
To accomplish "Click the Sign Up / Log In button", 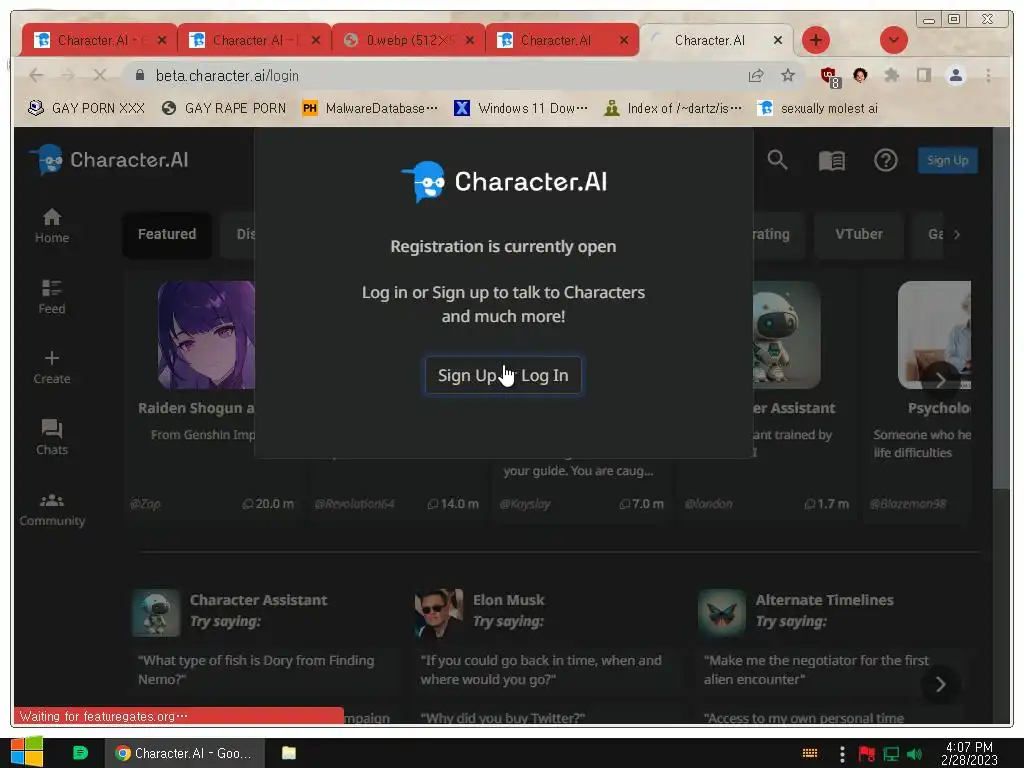I will pyautogui.click(x=503, y=376).
